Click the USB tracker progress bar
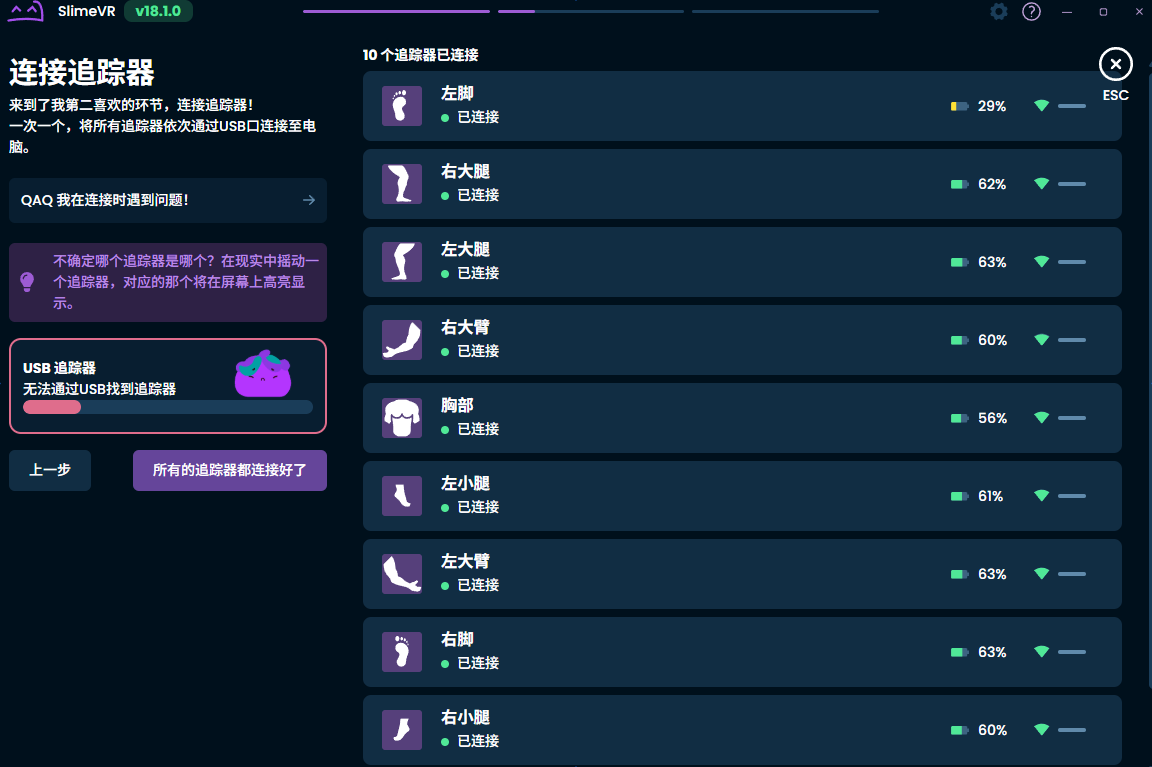This screenshot has height=767, width=1152. point(168,407)
